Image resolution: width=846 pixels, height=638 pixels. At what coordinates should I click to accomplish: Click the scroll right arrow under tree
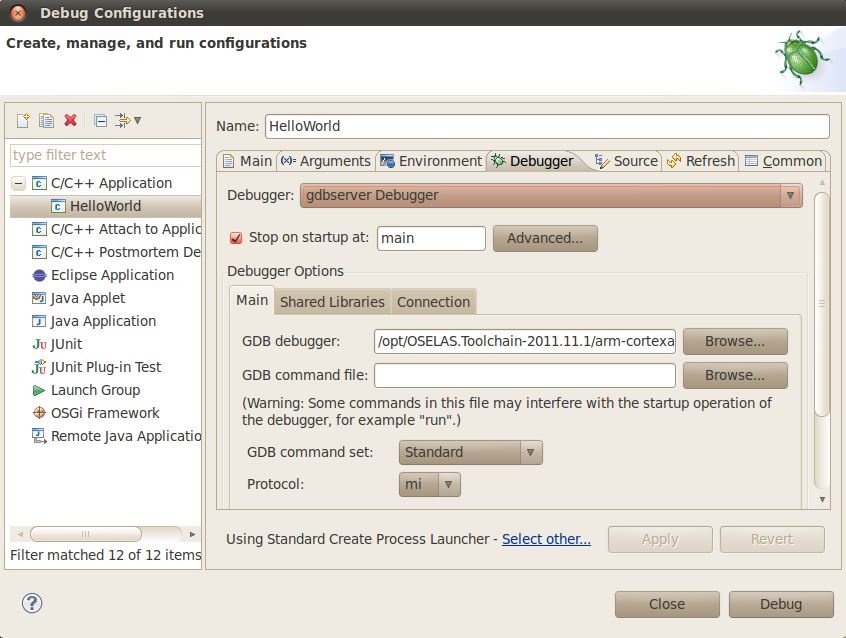click(192, 534)
